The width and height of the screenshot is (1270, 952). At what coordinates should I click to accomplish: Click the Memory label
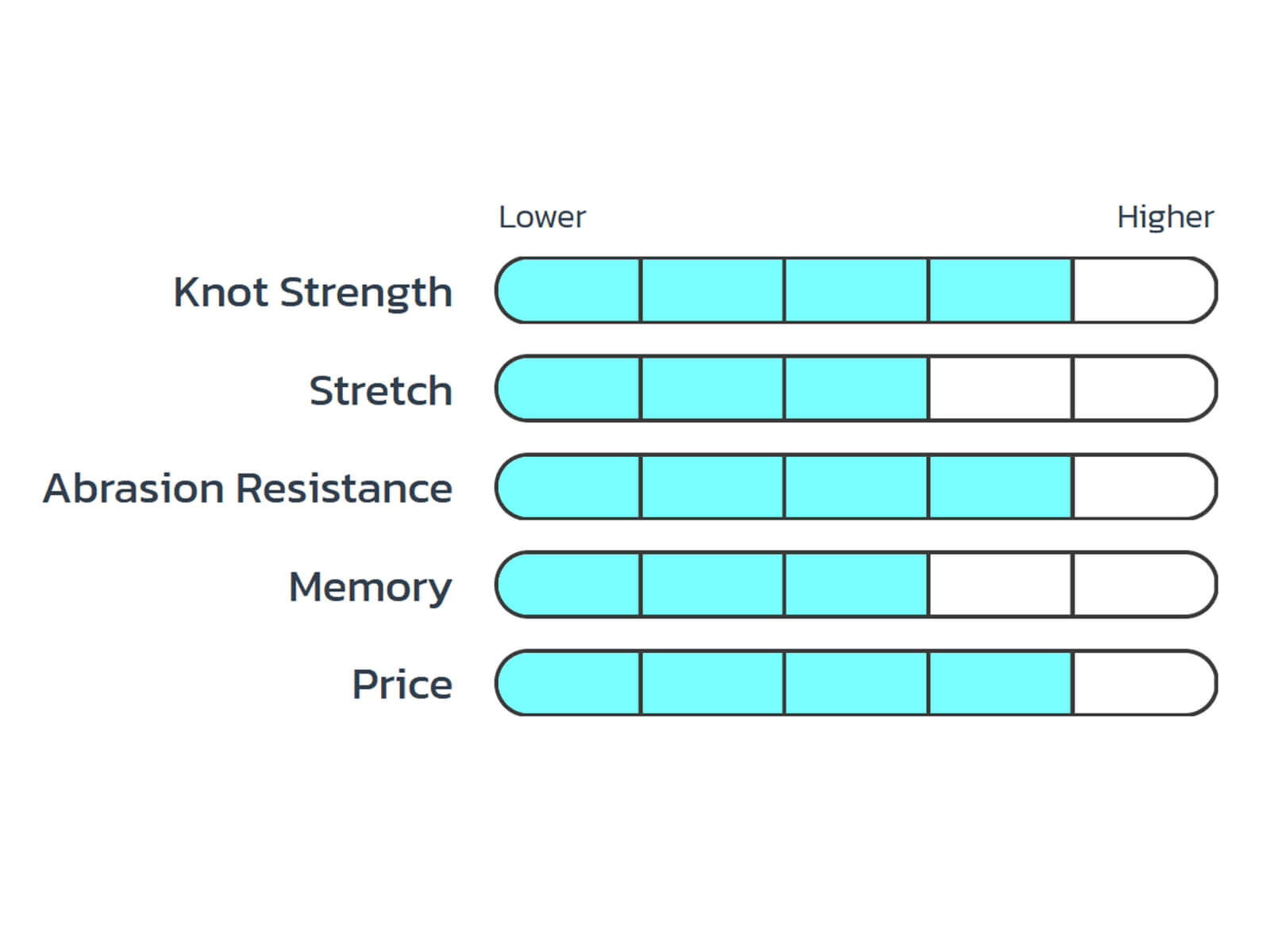tap(370, 587)
